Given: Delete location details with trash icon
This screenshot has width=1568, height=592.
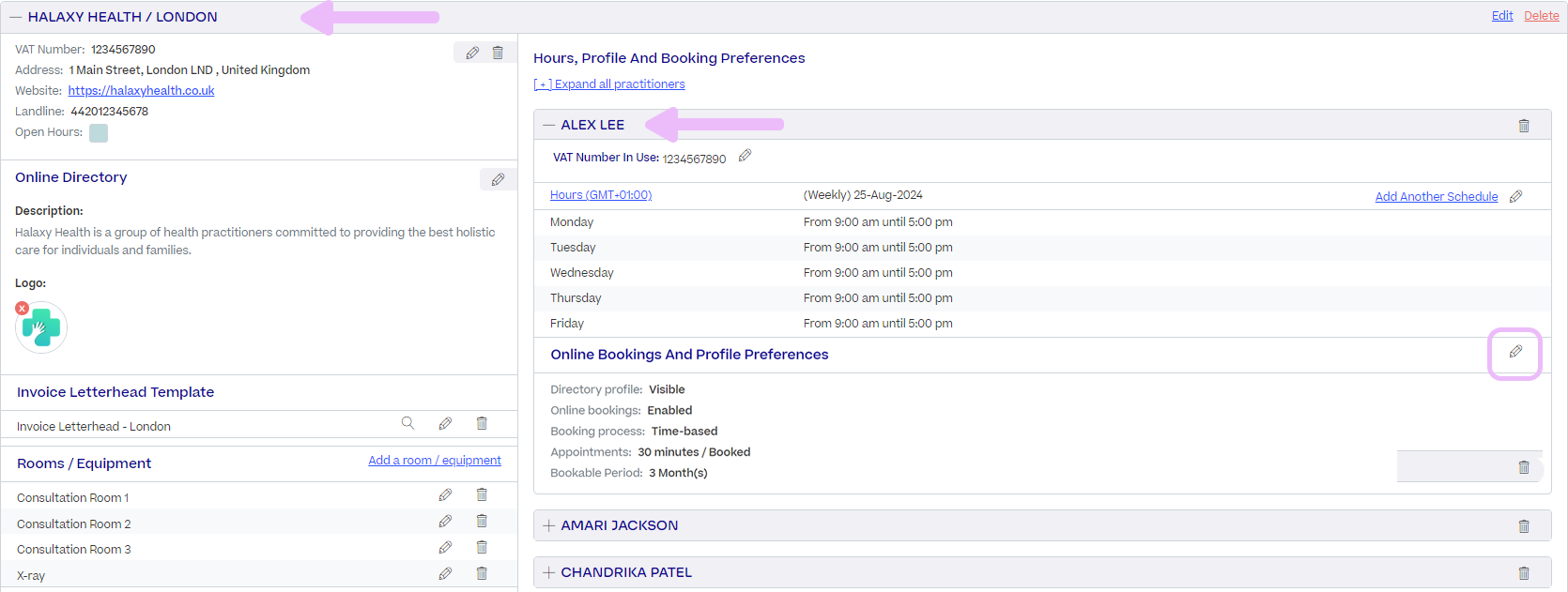Looking at the screenshot, I should 498,53.
